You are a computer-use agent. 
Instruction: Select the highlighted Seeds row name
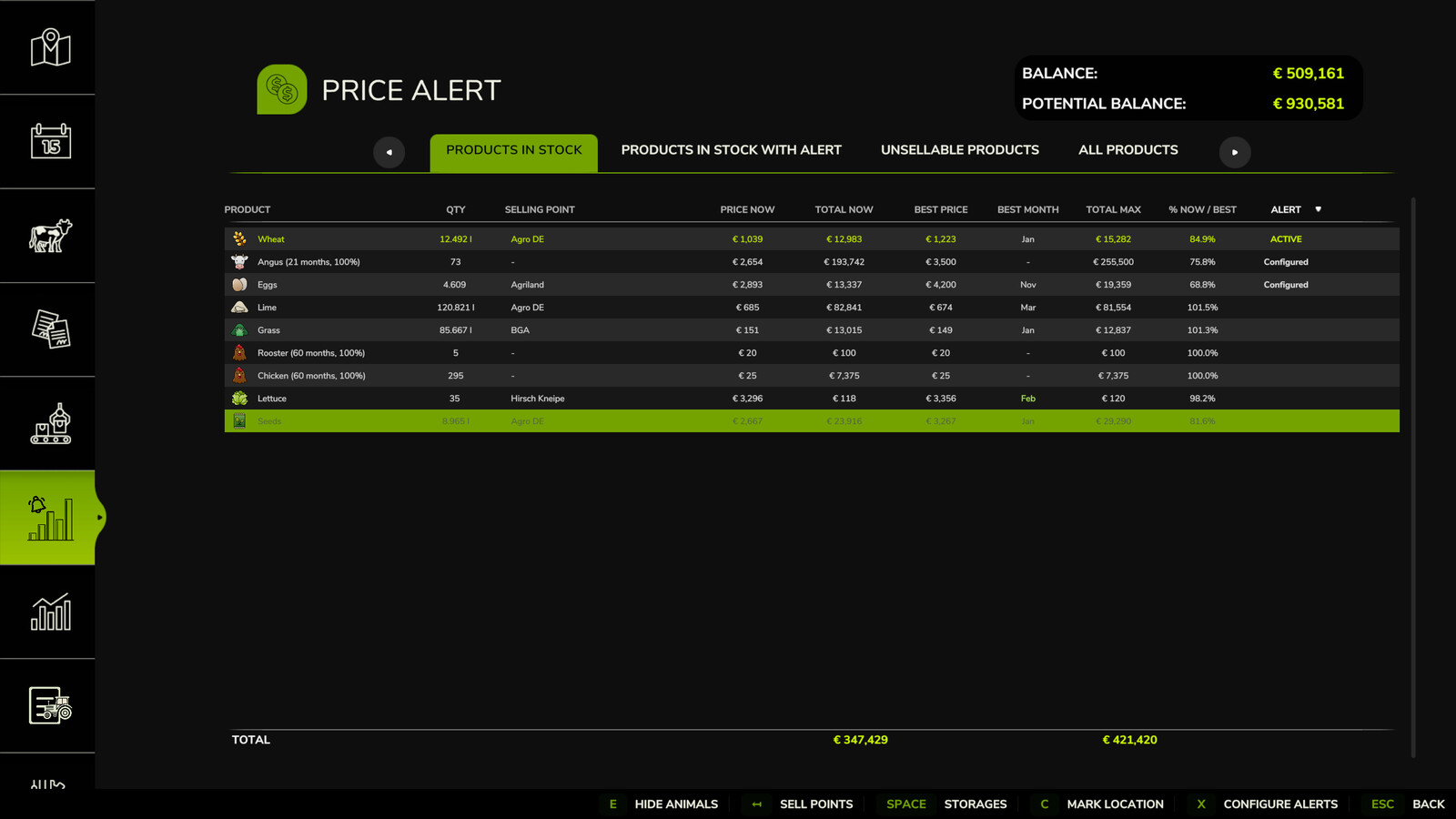(x=269, y=421)
